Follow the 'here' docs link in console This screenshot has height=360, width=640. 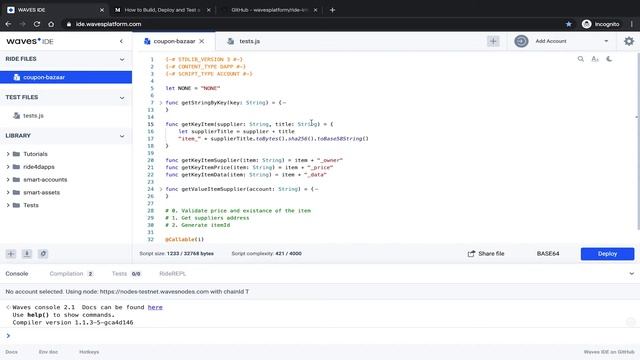pyautogui.click(x=155, y=307)
